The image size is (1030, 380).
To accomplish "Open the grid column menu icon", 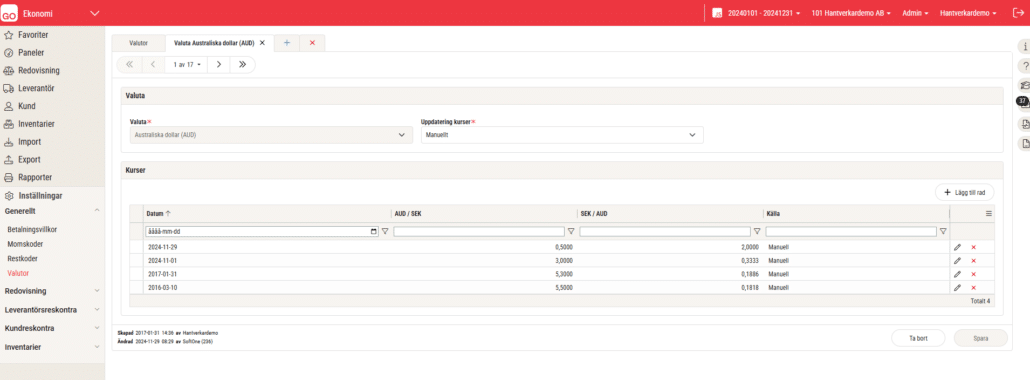I will click(x=989, y=213).
